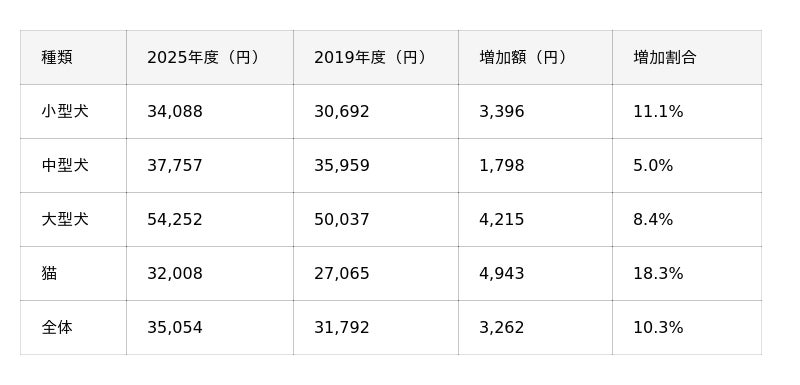Click the 27,065 value for cats
This screenshot has width=800, height=385.
[x=376, y=273]
